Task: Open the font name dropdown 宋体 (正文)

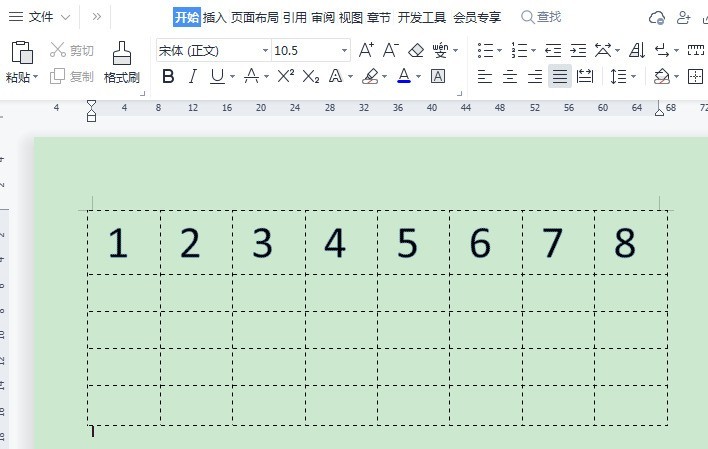Action: pos(266,51)
